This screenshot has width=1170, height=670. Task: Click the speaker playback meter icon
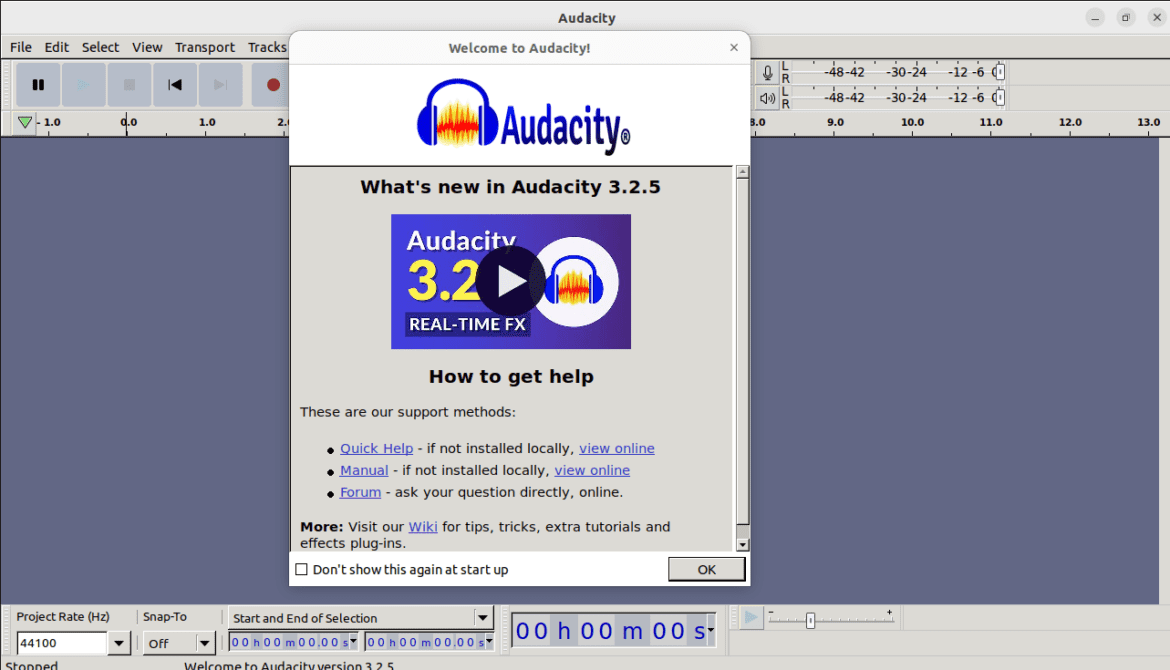767,98
